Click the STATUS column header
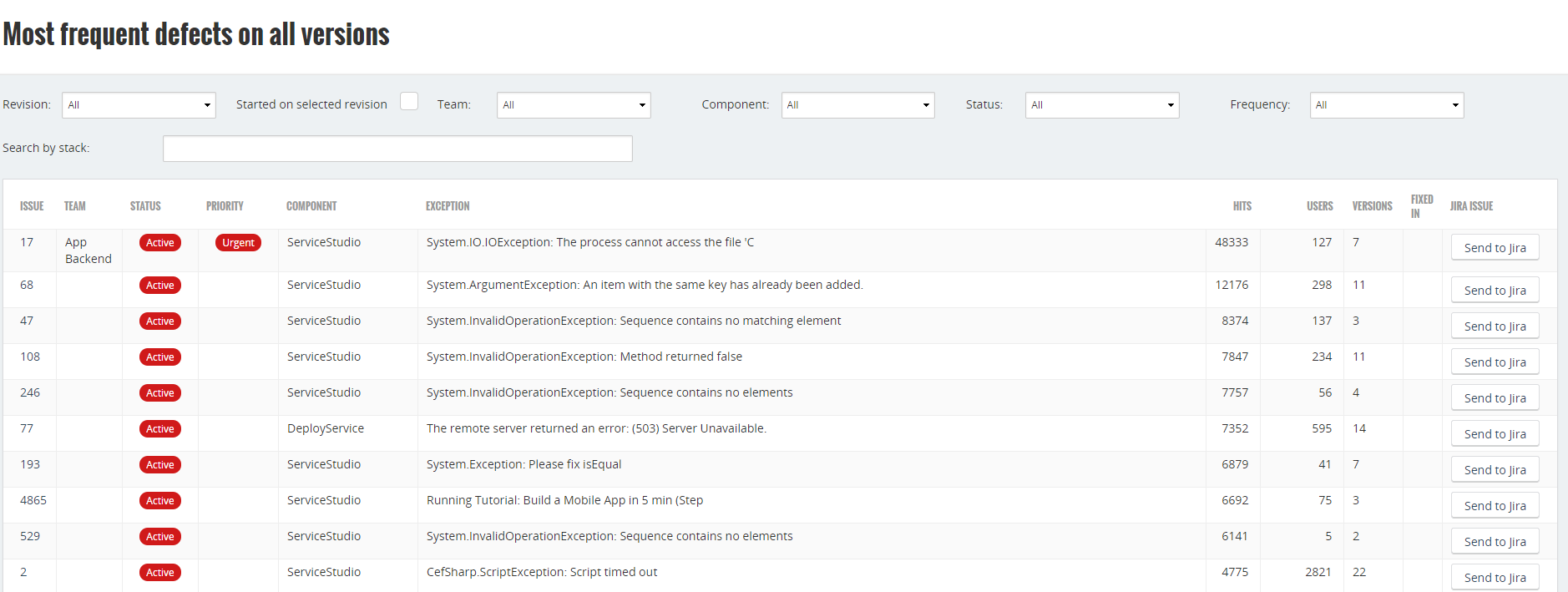 click(145, 206)
